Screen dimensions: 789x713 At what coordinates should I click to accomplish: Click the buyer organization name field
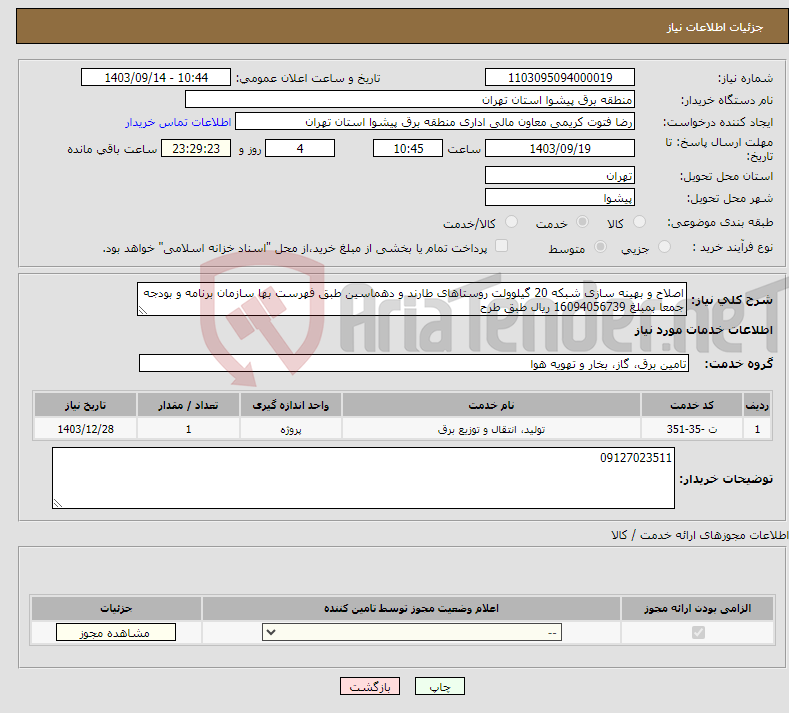coord(410,99)
